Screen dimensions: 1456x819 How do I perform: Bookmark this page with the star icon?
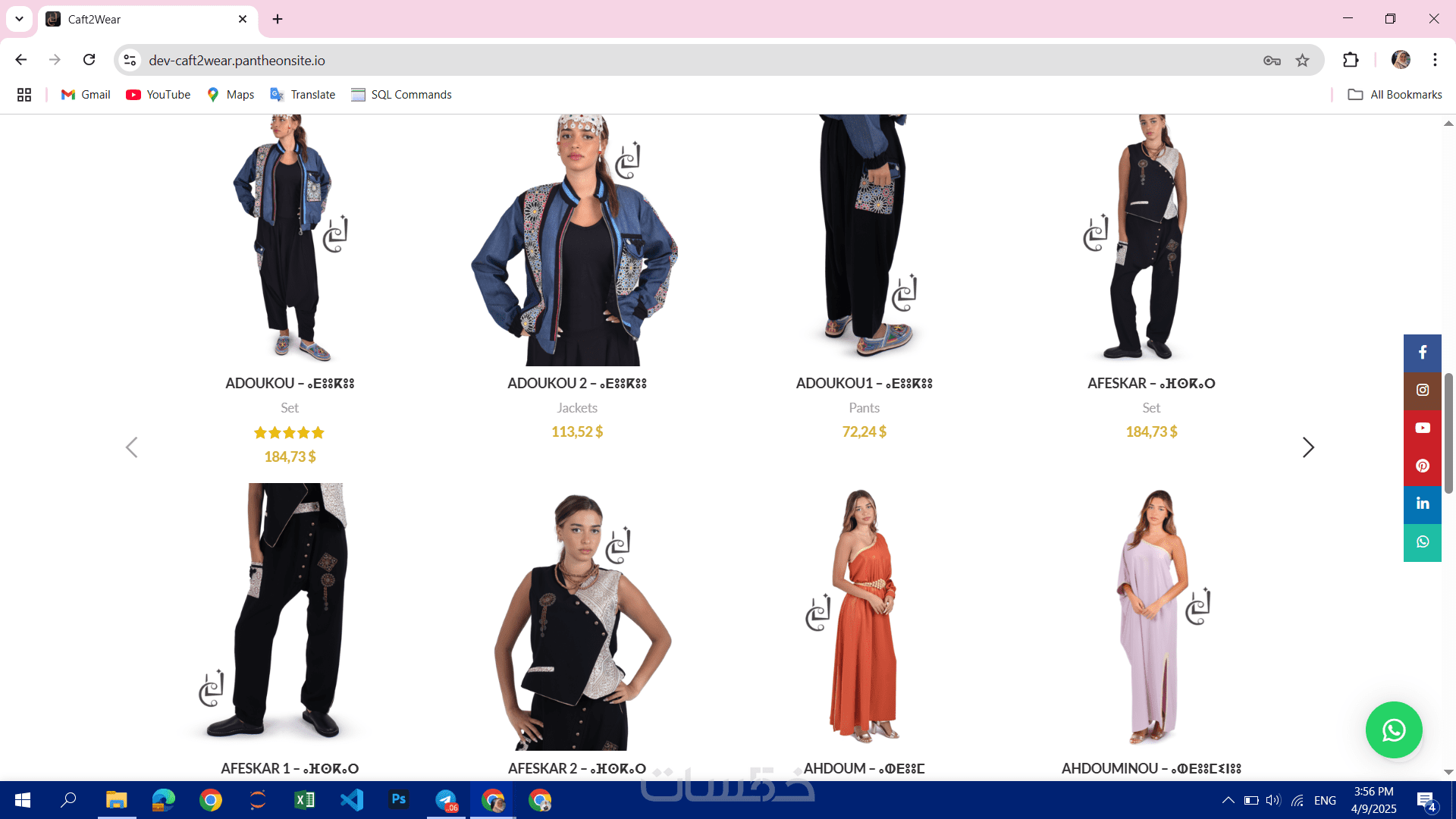[1302, 61]
